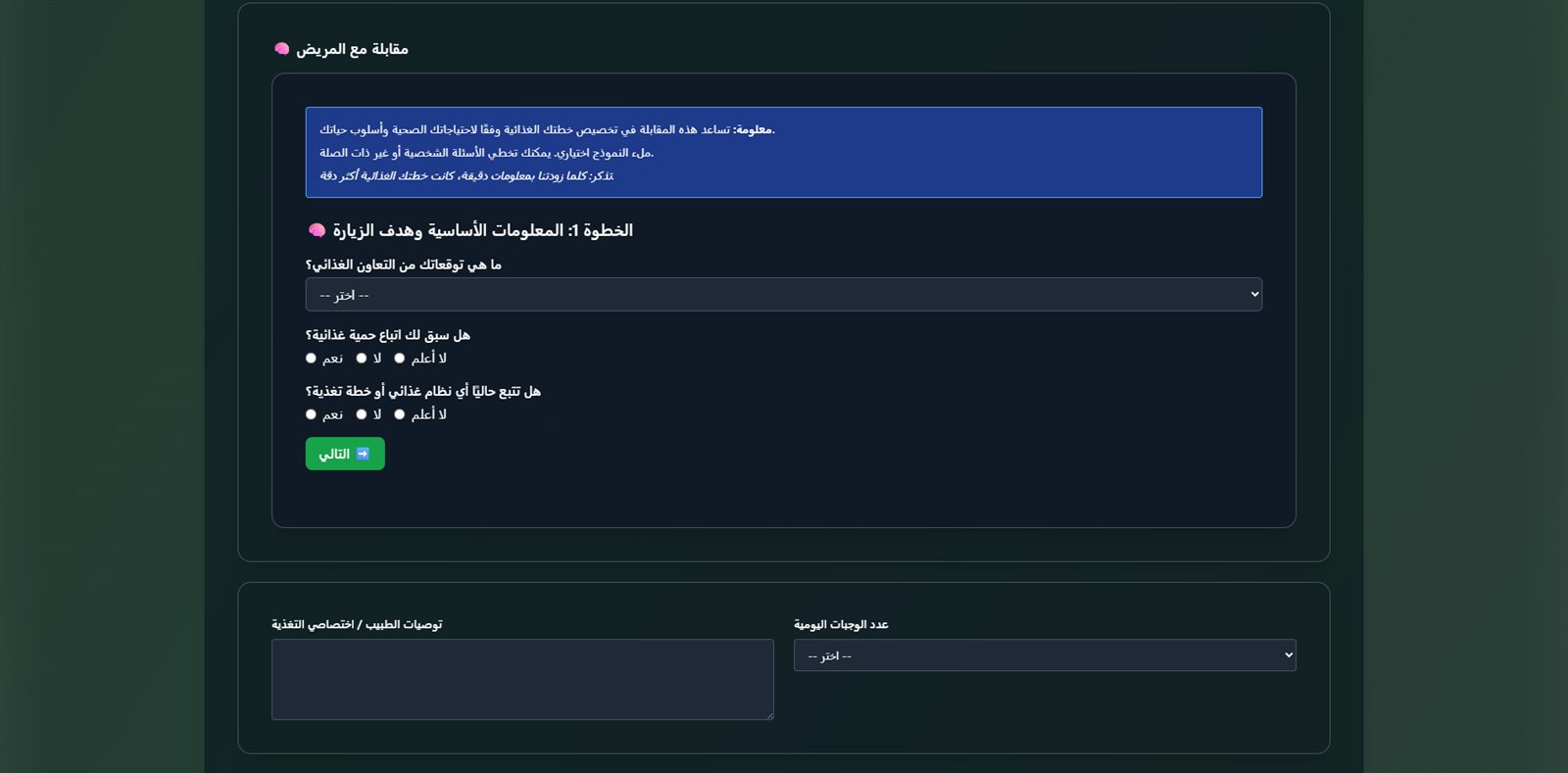Click the الخطوة 1 heading text
This screenshot has width=1568, height=773.
coord(482,230)
